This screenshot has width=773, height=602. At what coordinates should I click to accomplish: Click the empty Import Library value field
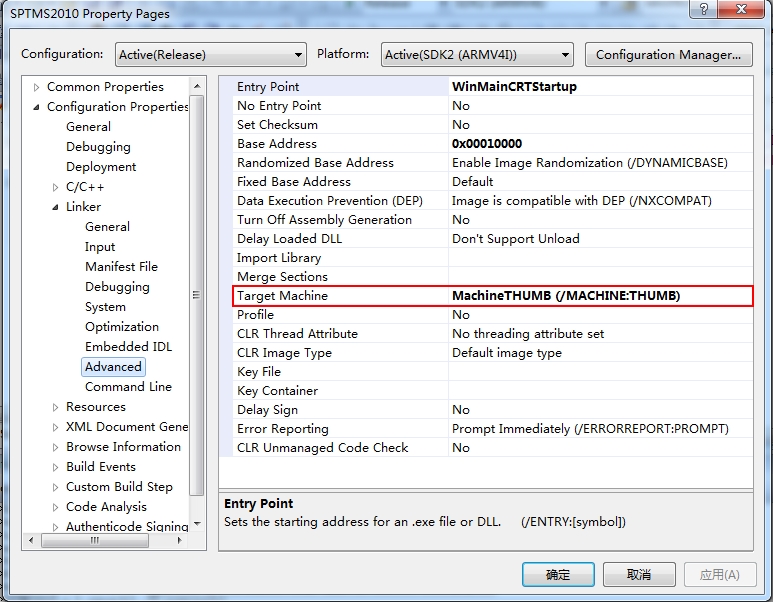tap(600, 258)
